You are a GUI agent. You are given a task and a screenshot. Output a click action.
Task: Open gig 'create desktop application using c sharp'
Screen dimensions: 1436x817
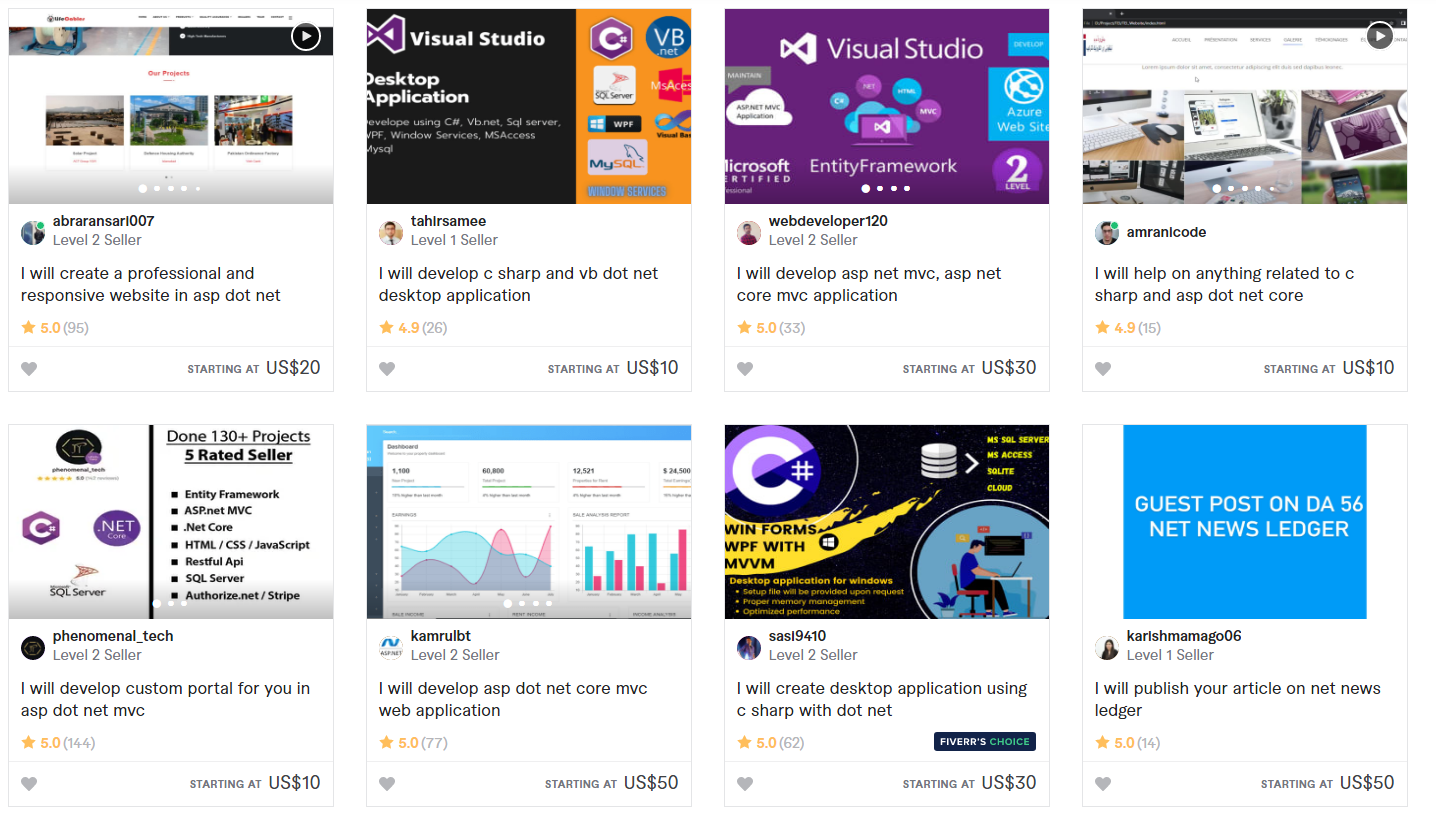click(882, 700)
